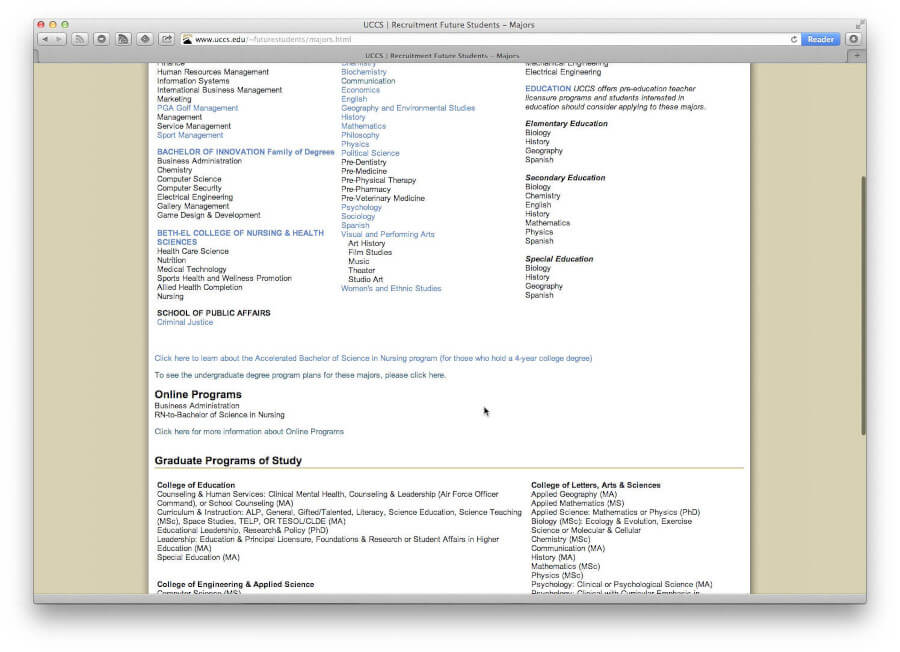Follow the Biochemistry link

click(x=364, y=72)
